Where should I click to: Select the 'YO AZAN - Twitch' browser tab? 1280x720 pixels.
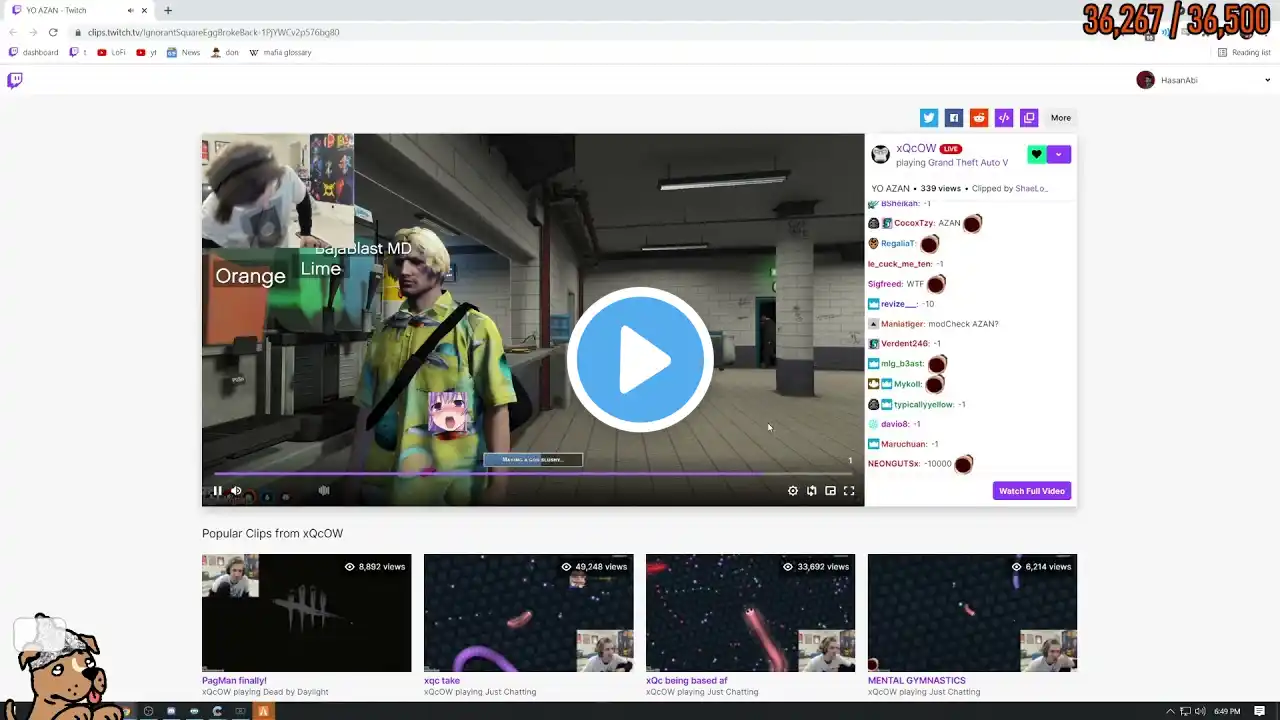pyautogui.click(x=80, y=11)
